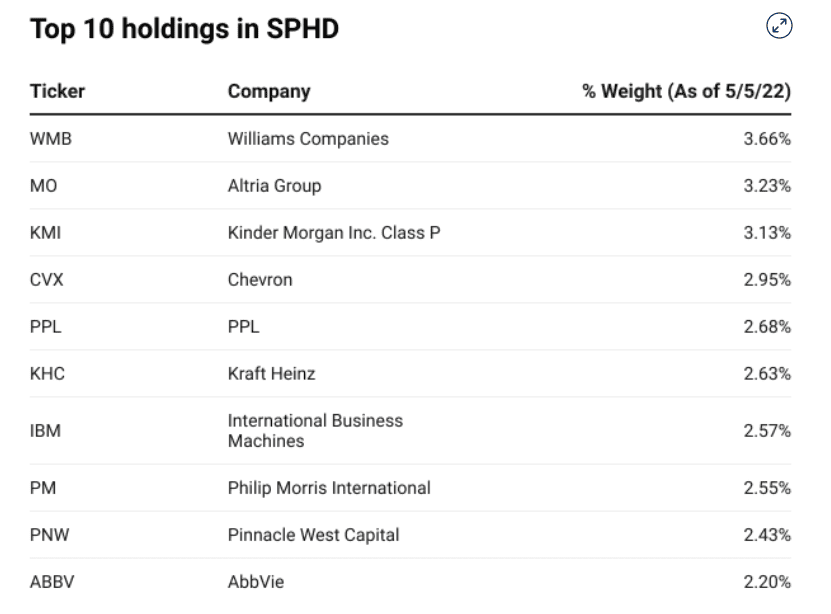Click the Ticker column header
This screenshot has width=831, height=614.
pos(57,91)
